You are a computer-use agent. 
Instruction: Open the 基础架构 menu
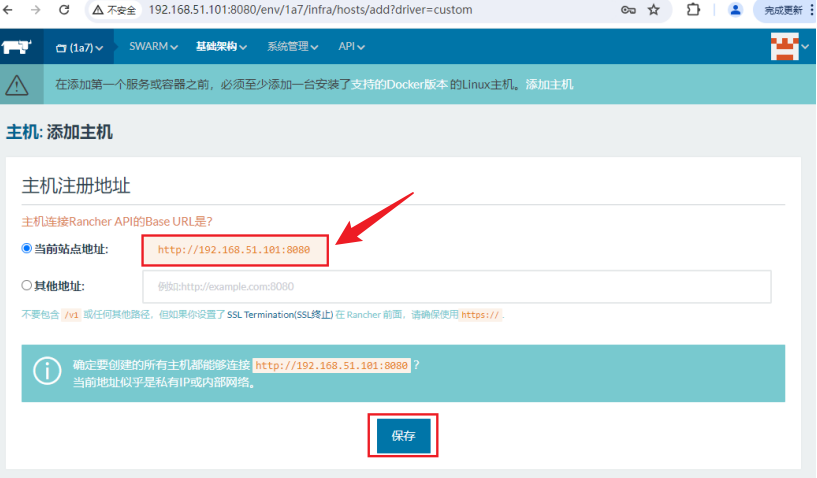[221, 46]
